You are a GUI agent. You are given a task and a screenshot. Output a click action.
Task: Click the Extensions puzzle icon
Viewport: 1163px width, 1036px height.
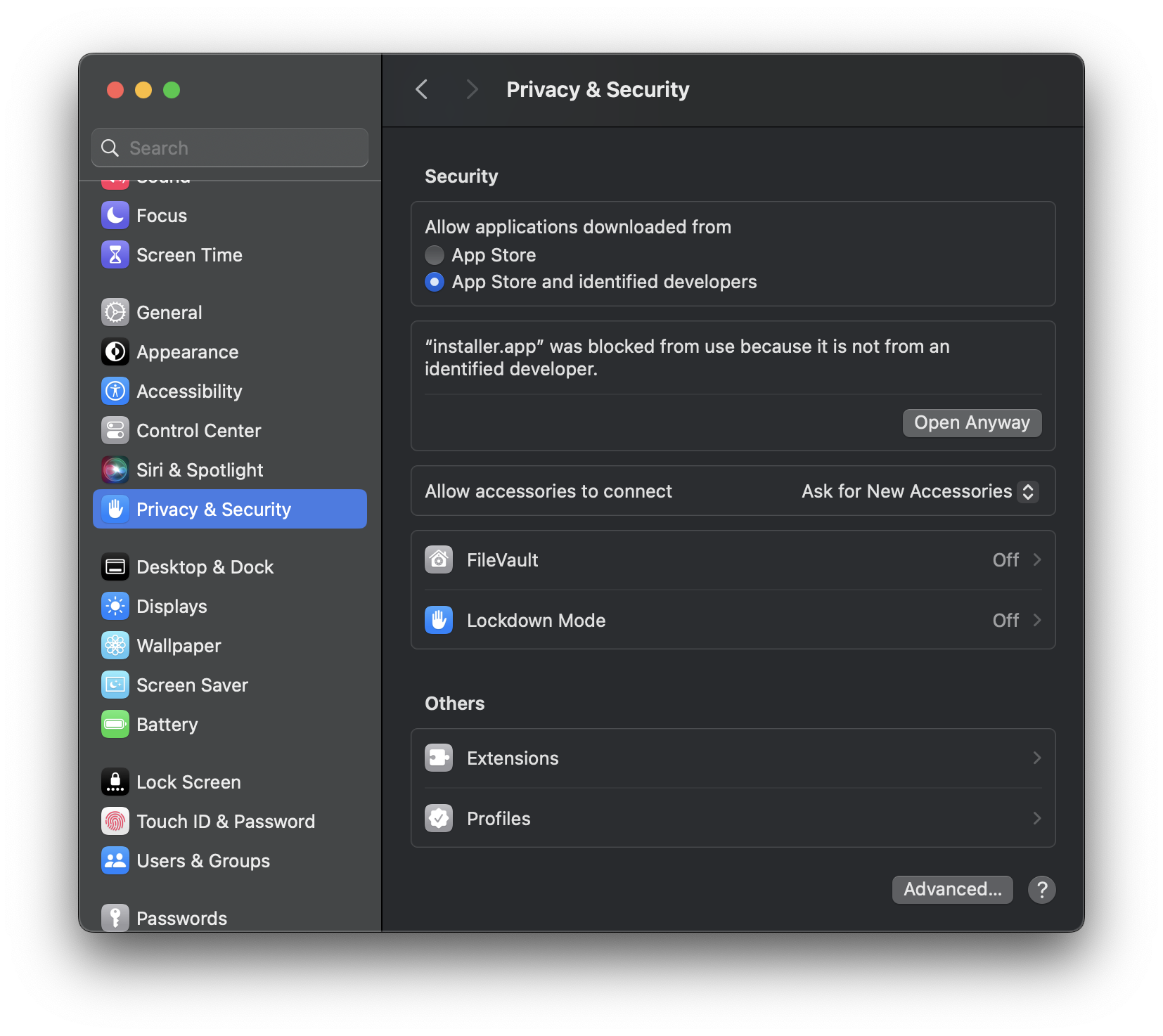439,758
